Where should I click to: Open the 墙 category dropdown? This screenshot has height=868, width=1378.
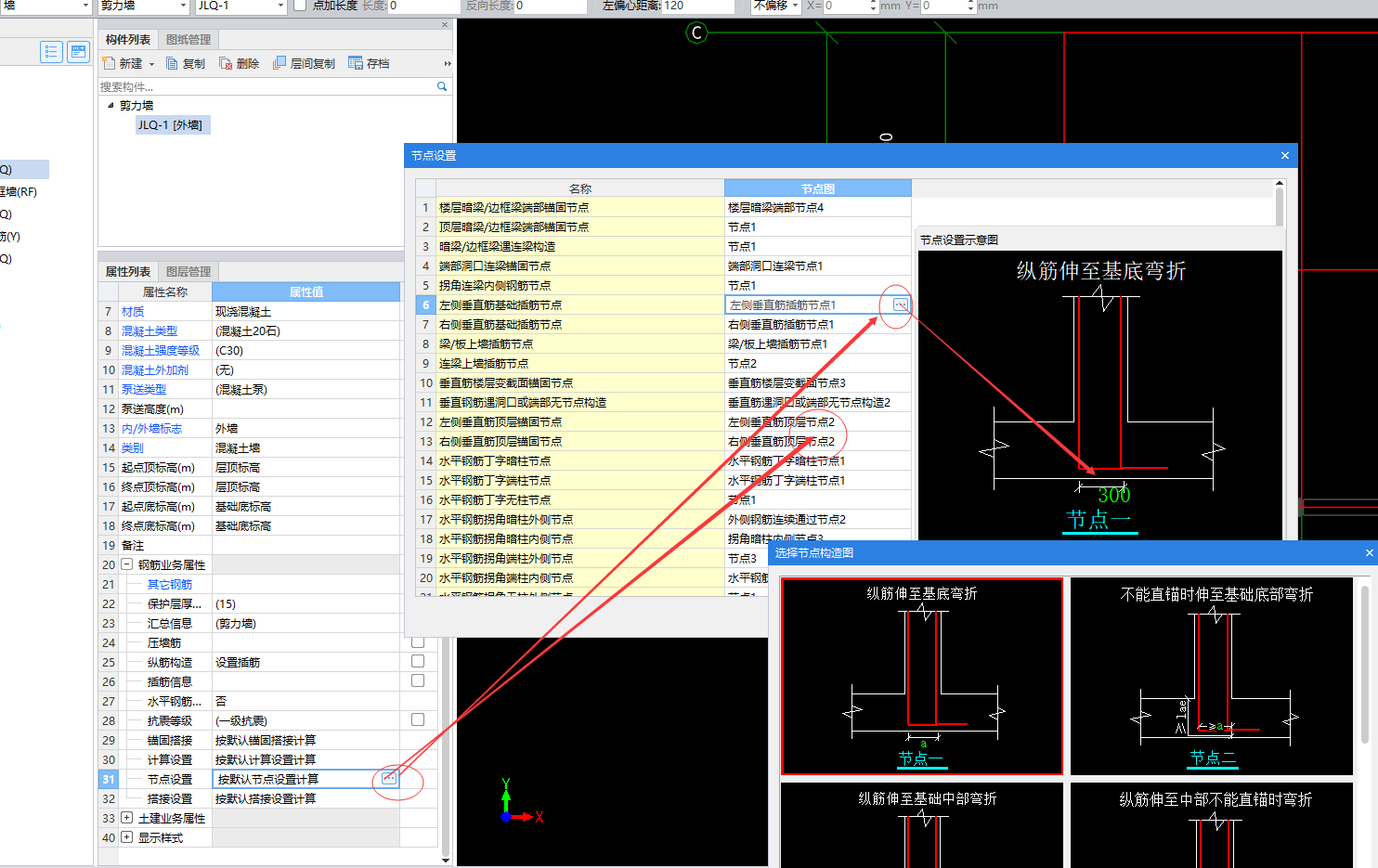pos(86,6)
